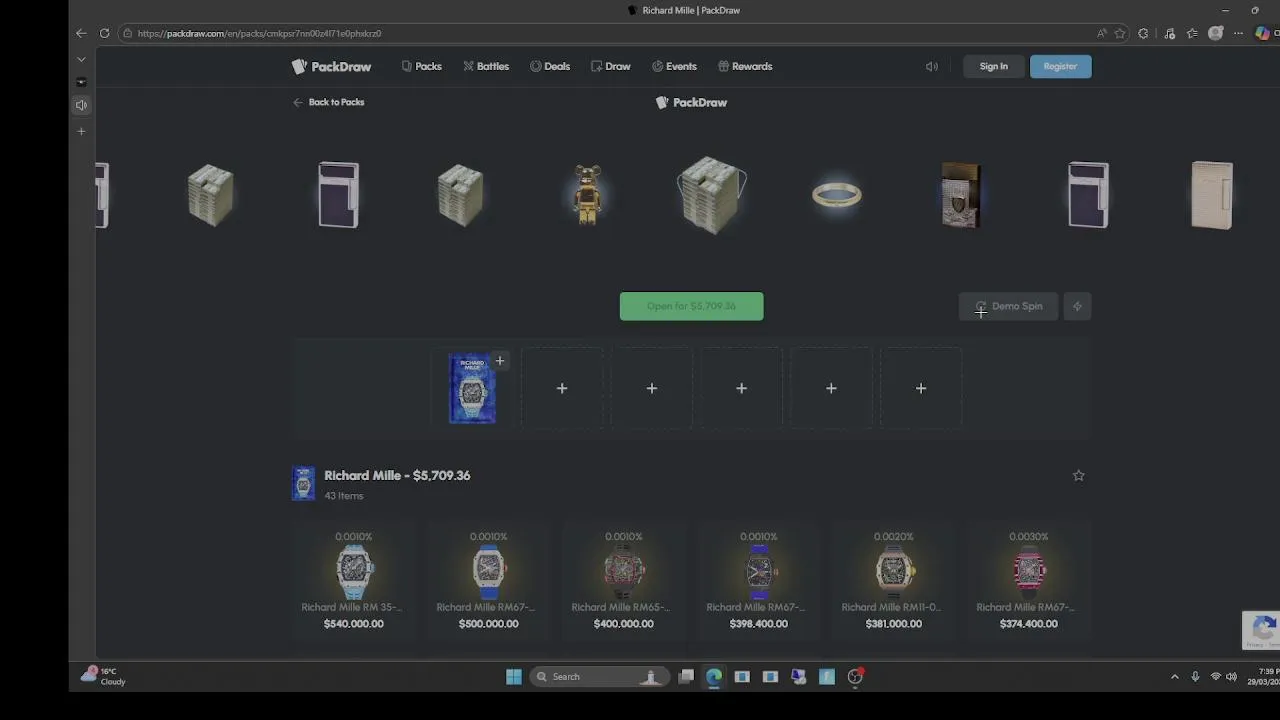Open the weather widget showing 16°C Cloudy
Viewport: 1280px width, 720px height.
pyautogui.click(x=104, y=676)
